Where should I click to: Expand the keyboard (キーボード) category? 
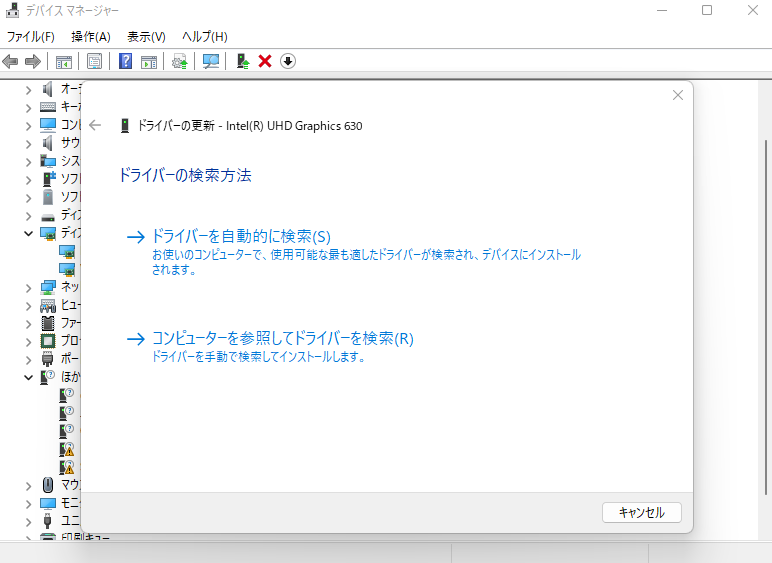pyautogui.click(x=28, y=107)
